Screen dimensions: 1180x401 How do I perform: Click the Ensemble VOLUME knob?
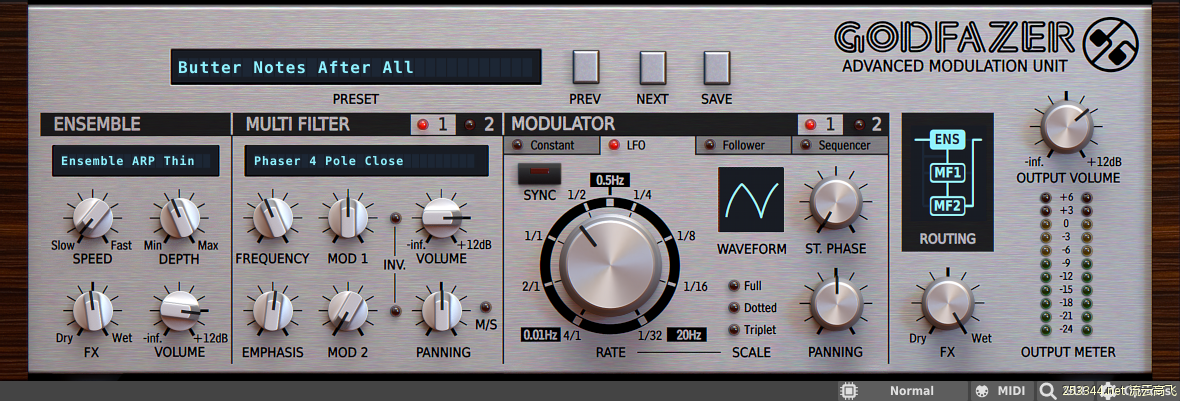click(x=180, y=311)
